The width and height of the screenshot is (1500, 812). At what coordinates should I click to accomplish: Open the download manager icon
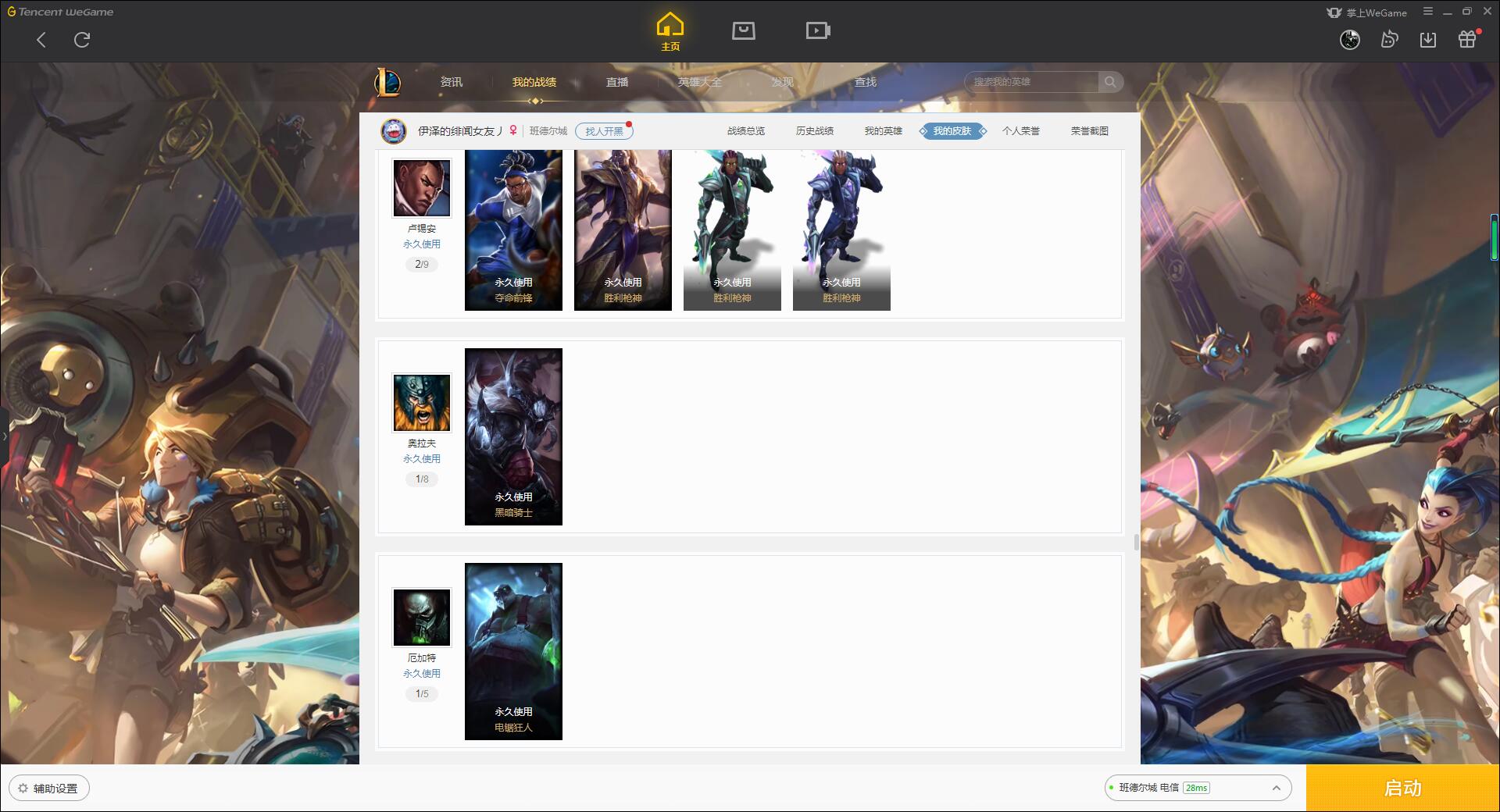(1428, 40)
